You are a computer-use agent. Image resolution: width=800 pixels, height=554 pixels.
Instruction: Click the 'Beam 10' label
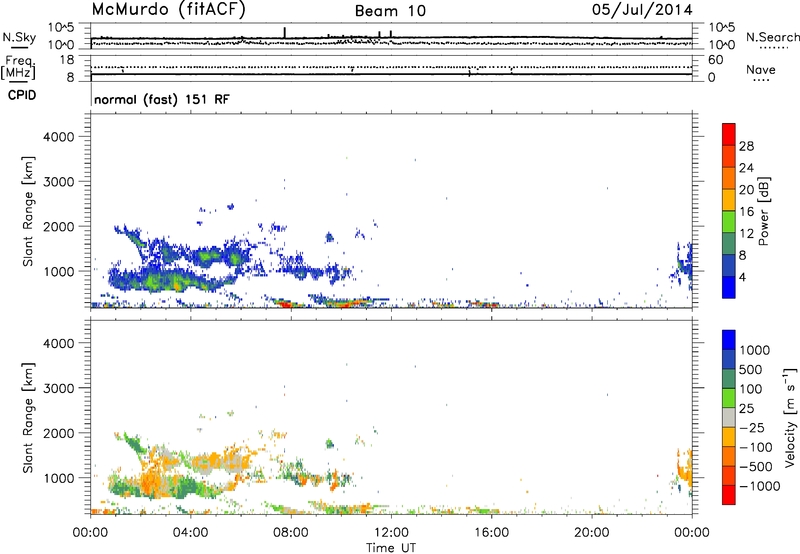[390, 11]
